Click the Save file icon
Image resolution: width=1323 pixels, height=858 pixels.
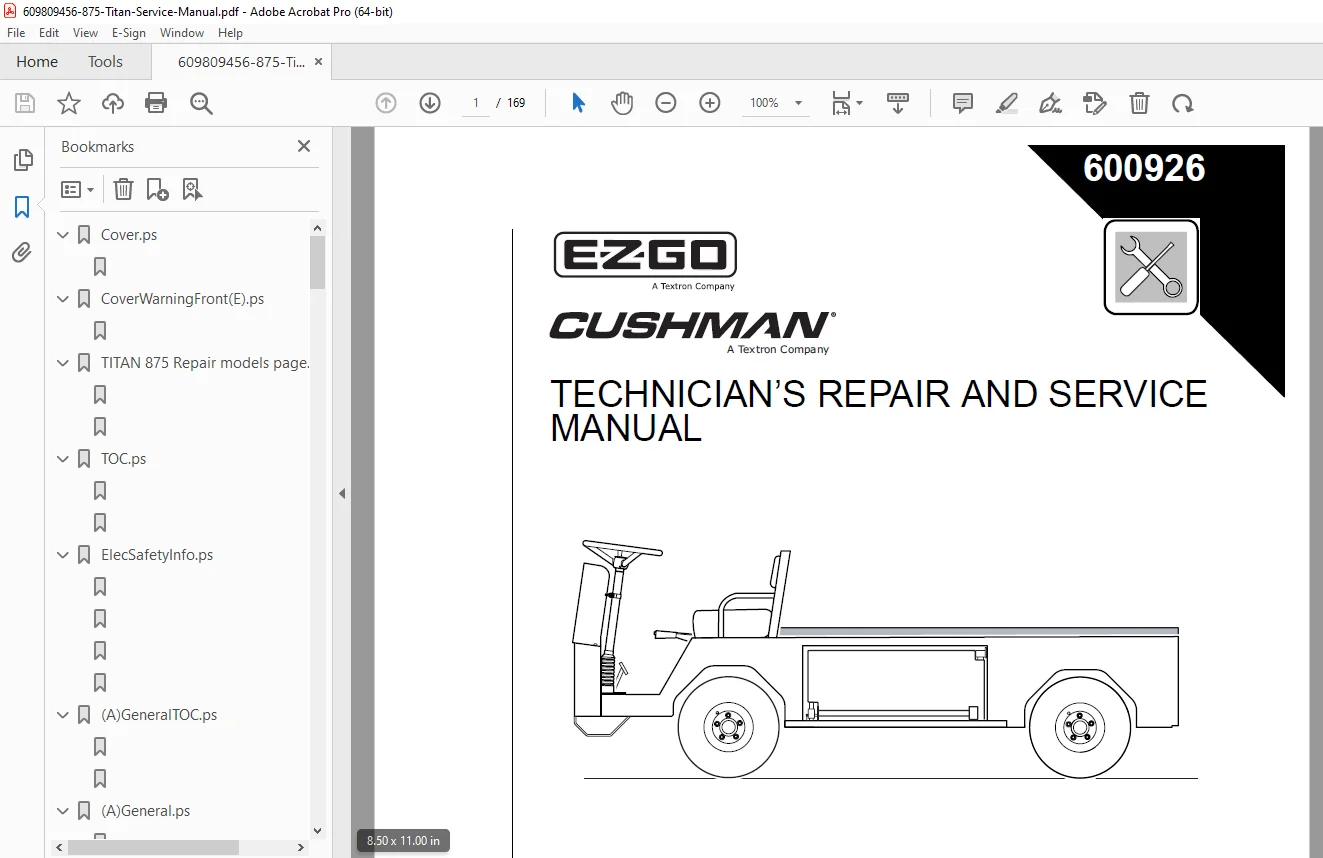click(x=25, y=103)
